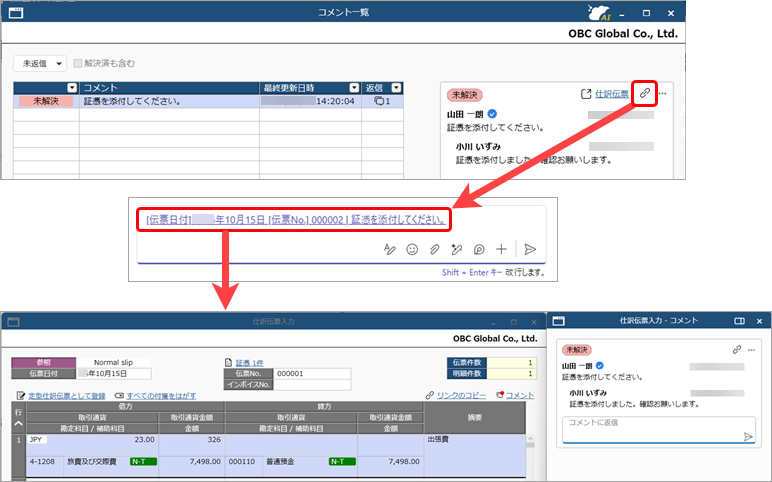Click the verified badge next to 山田 一朗 in the comment list
The image size is (772, 482).
[x=492, y=114]
